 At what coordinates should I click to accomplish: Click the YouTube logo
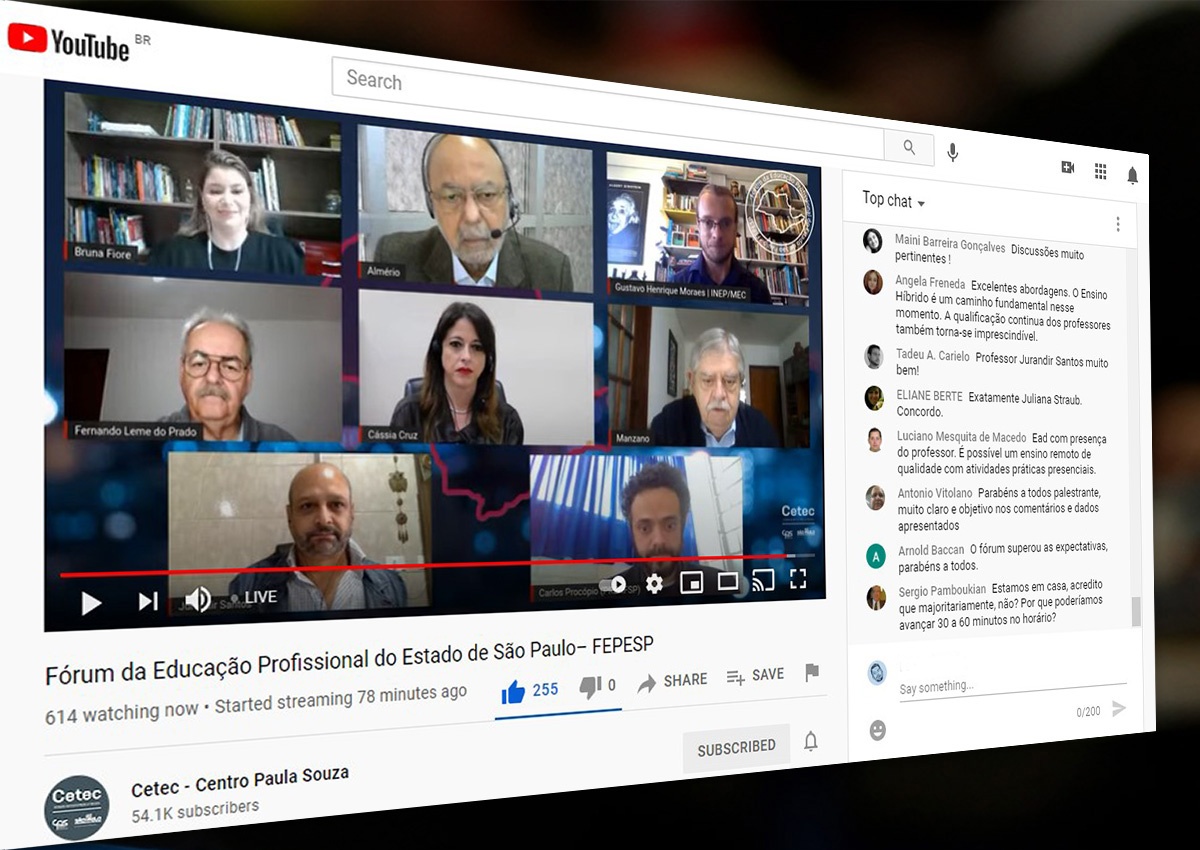[x=69, y=42]
